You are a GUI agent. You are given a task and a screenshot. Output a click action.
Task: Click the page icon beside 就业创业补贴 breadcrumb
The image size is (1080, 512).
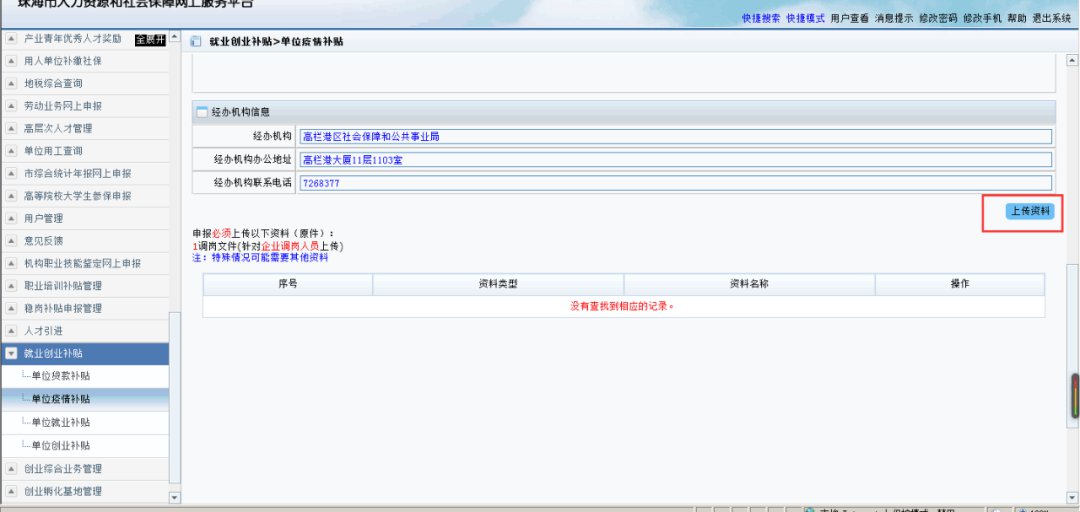tap(196, 41)
